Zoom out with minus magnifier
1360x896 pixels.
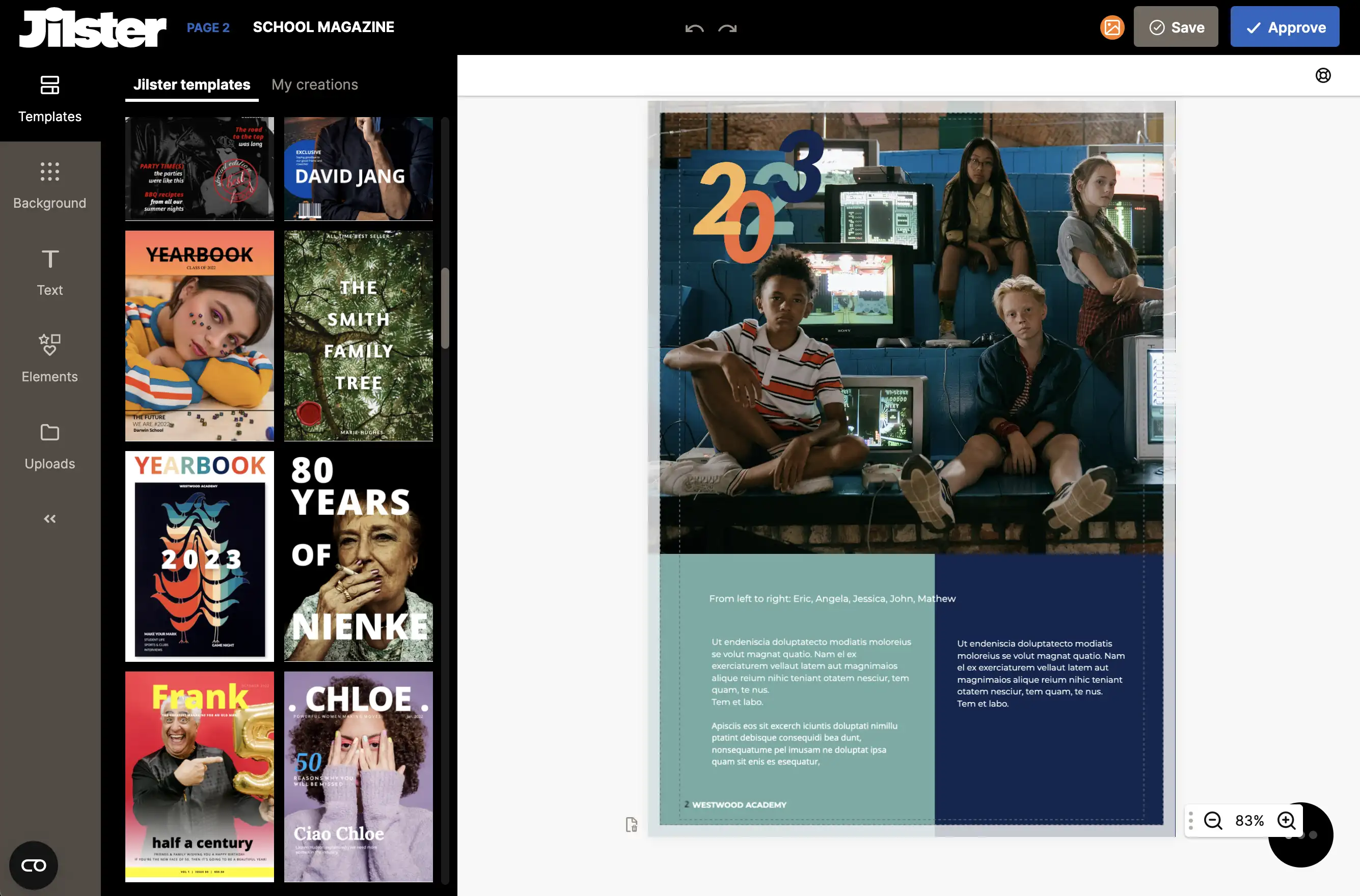(1212, 821)
